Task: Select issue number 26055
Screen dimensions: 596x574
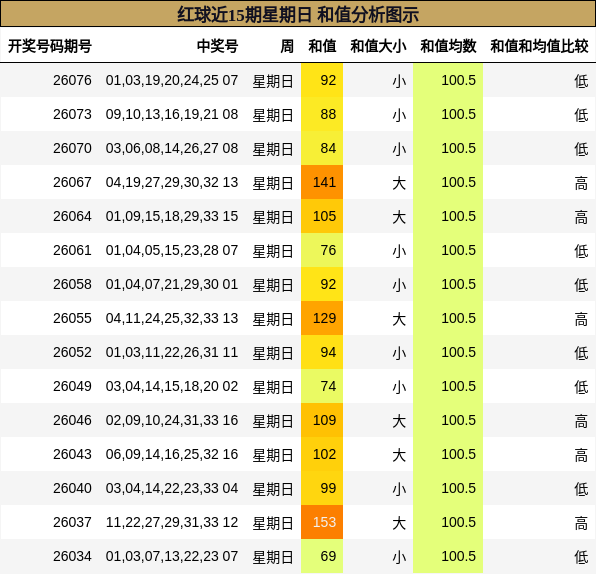Action: coord(72,318)
